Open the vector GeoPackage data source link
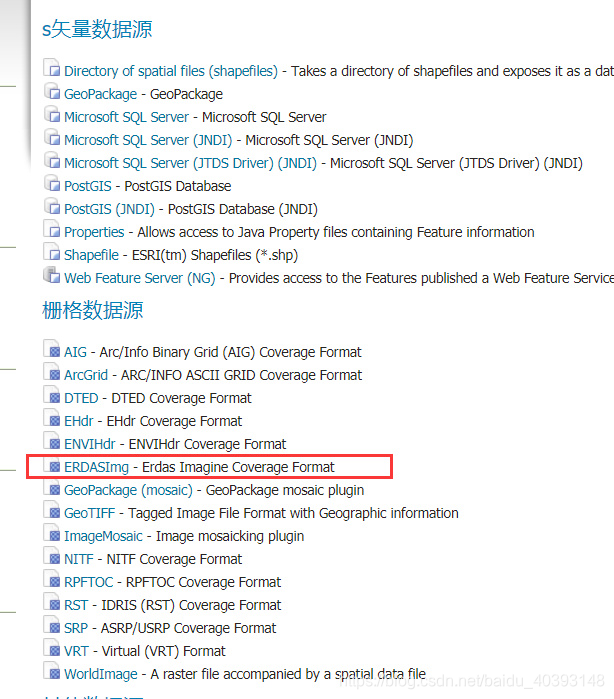This screenshot has height=699, width=614. click(100, 95)
